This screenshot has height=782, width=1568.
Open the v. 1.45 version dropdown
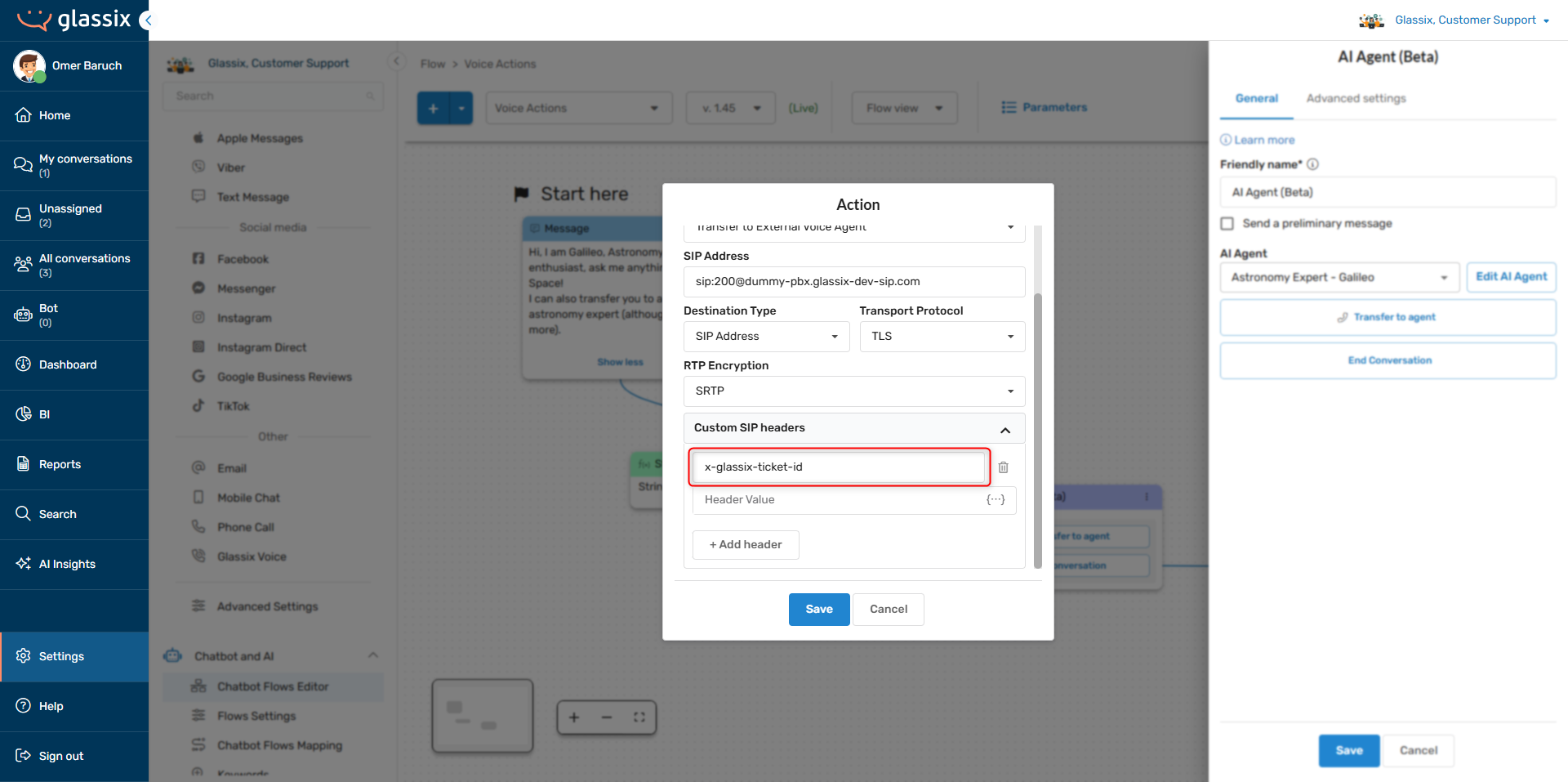pyautogui.click(x=732, y=109)
